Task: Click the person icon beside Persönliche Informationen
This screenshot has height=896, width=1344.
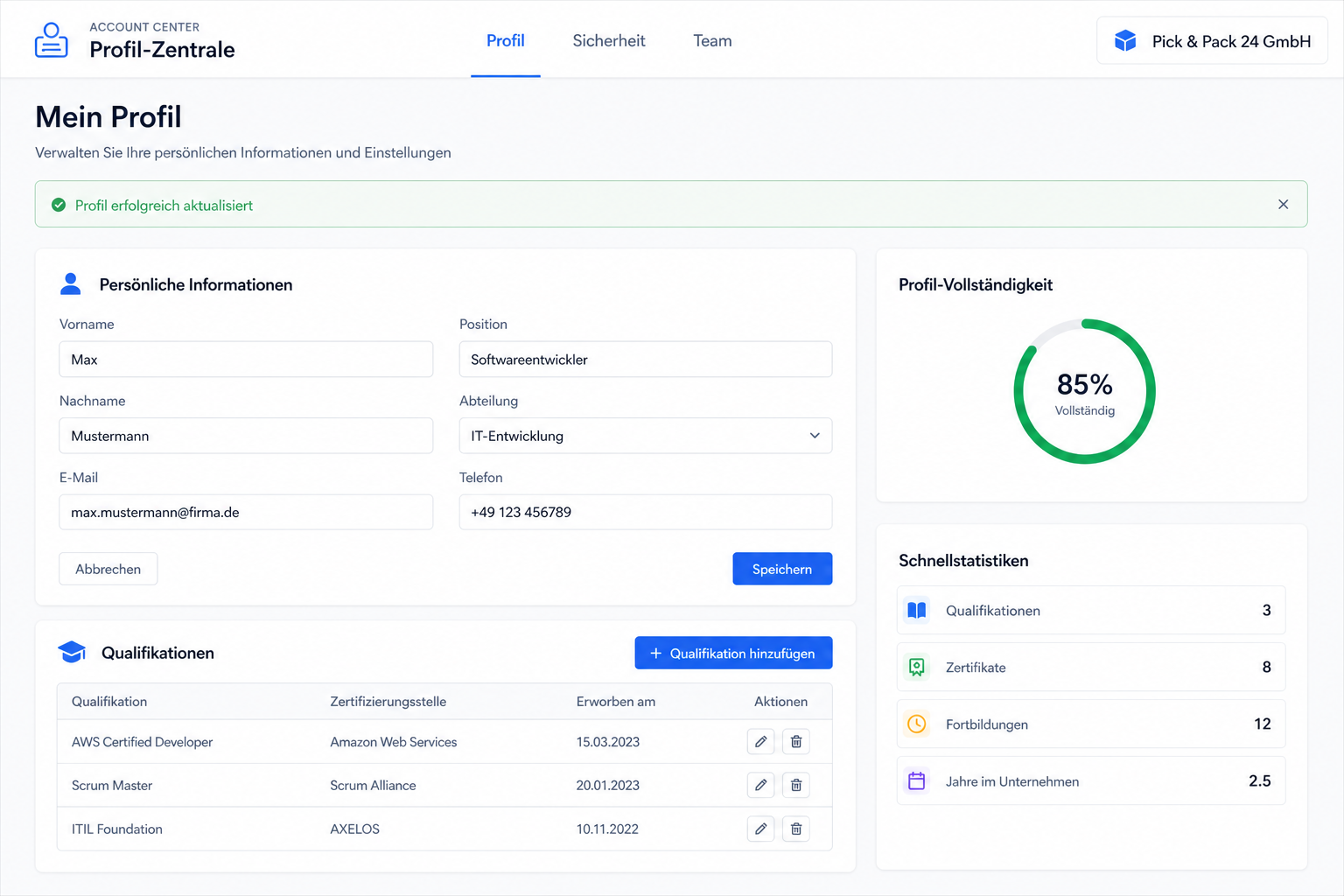Action: 71,283
